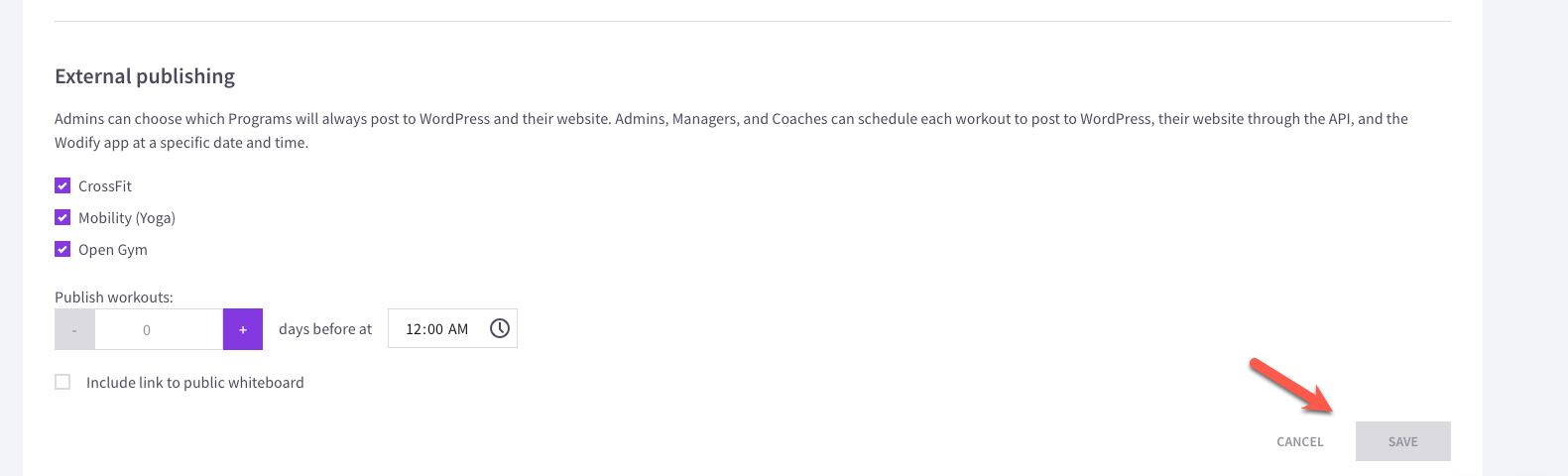The image size is (1568, 476).
Task: Click the Include link to public whiteboard label
Action: (x=195, y=383)
